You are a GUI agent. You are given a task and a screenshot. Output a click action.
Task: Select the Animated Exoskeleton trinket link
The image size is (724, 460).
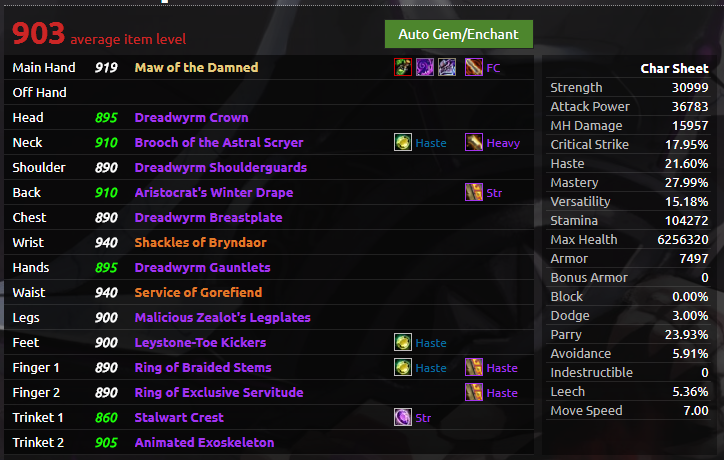click(x=204, y=442)
